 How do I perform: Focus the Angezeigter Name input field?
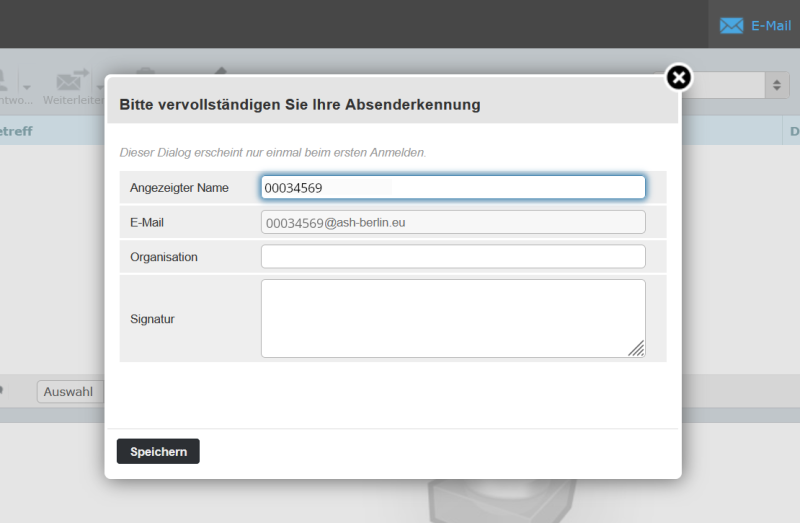click(x=453, y=187)
